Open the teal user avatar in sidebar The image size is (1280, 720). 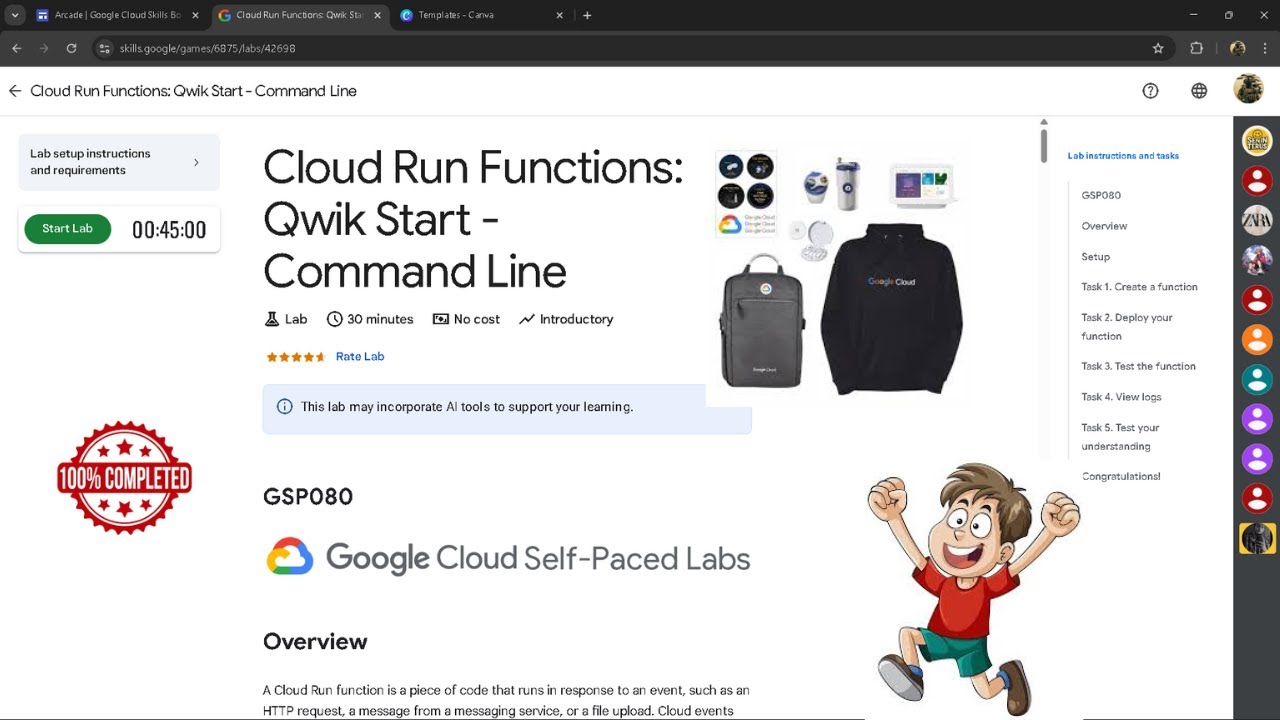tap(1257, 380)
